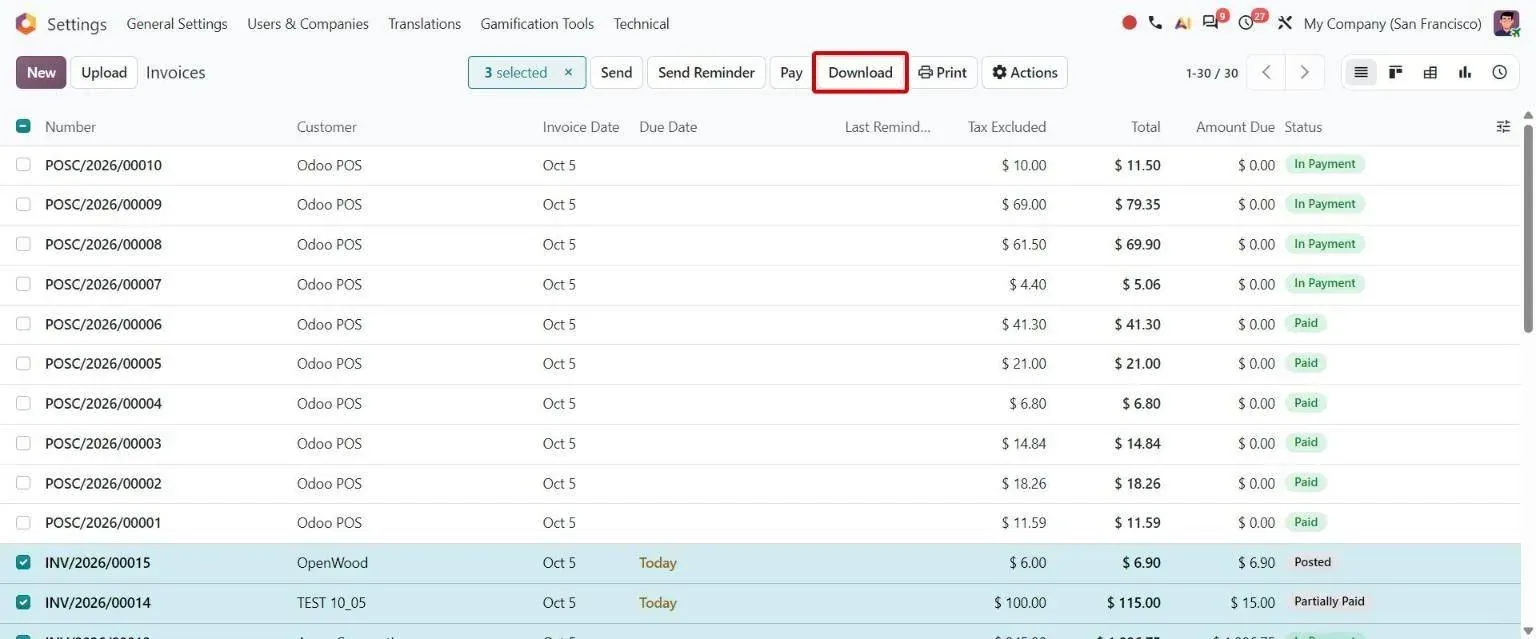Open the developer tools wrench icon
The width and height of the screenshot is (1536, 639).
pos(1285,23)
